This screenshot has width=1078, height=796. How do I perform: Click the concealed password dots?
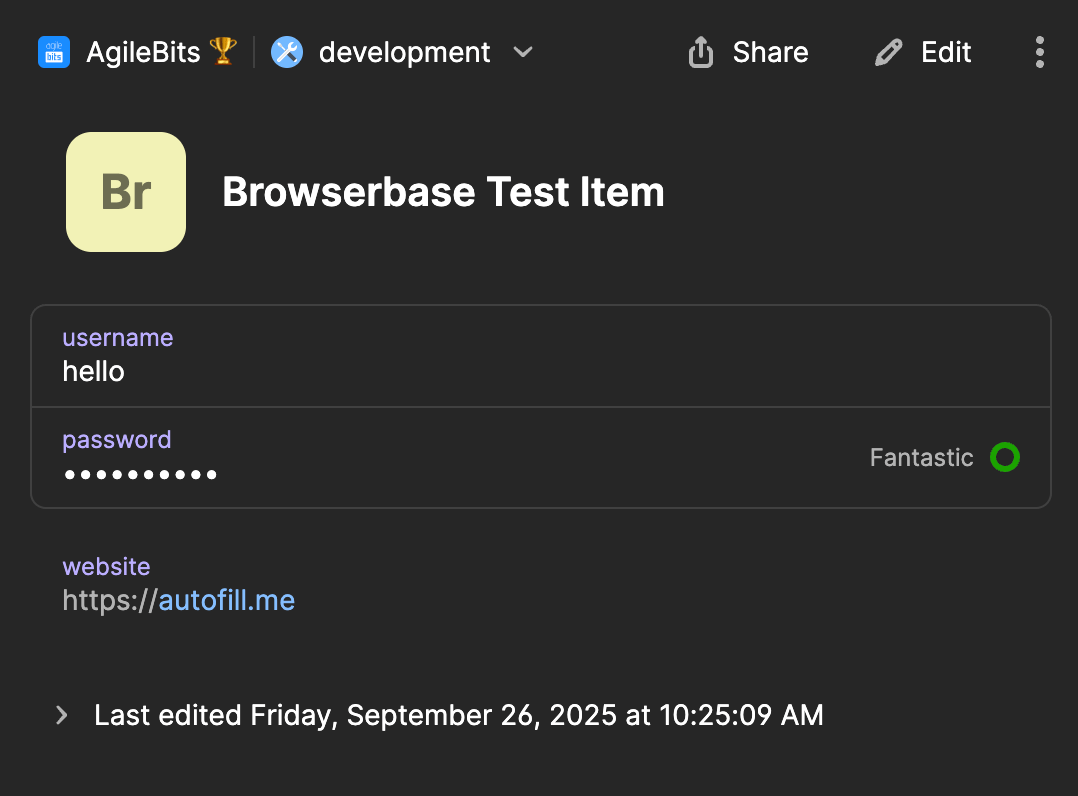click(x=140, y=474)
